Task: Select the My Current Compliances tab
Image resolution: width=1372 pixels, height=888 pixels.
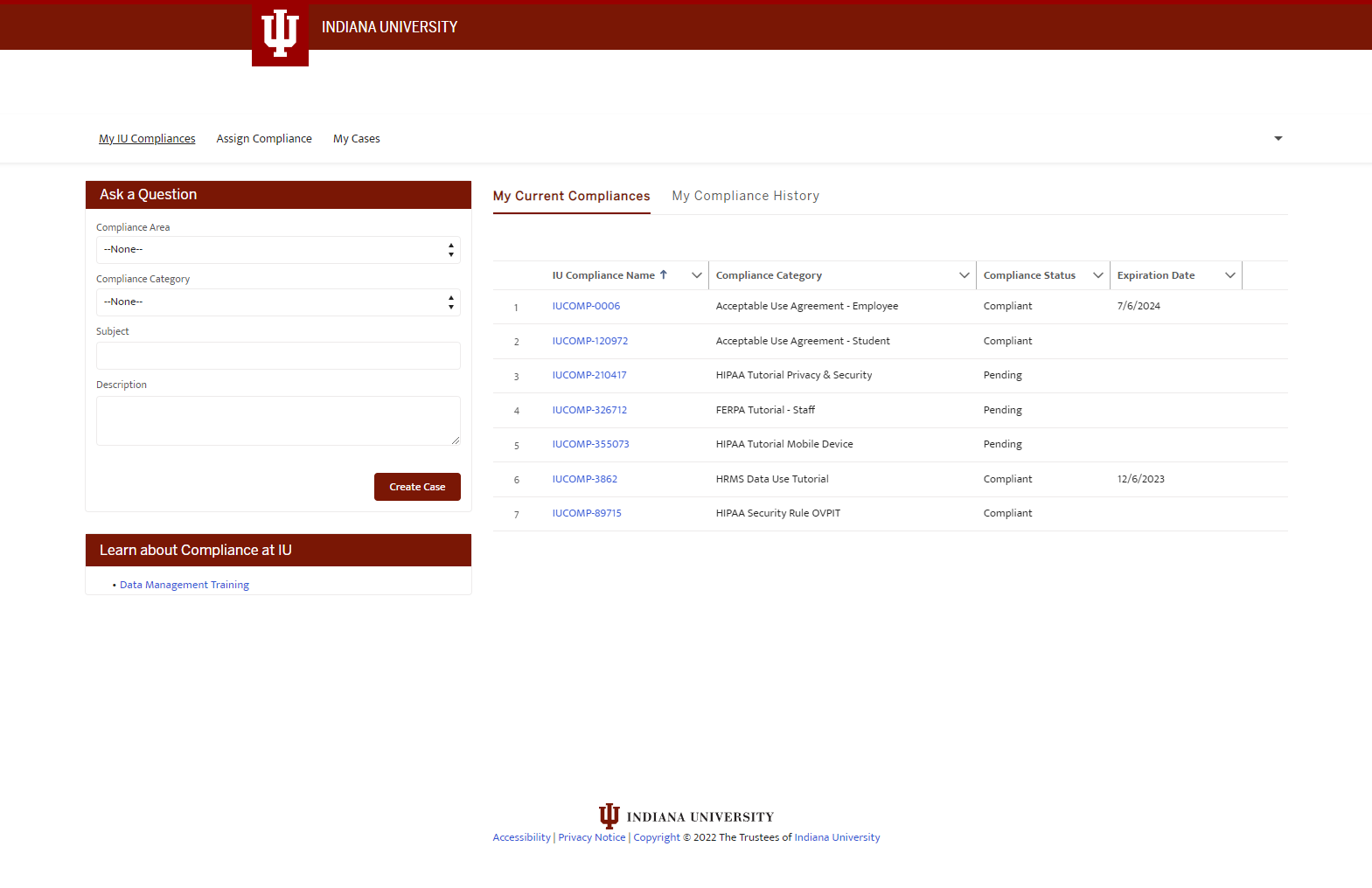Action: [571, 196]
